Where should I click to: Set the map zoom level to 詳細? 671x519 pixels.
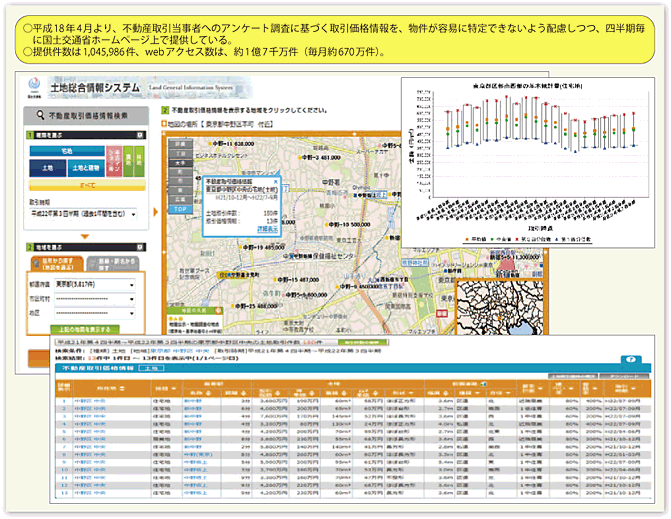point(181,144)
